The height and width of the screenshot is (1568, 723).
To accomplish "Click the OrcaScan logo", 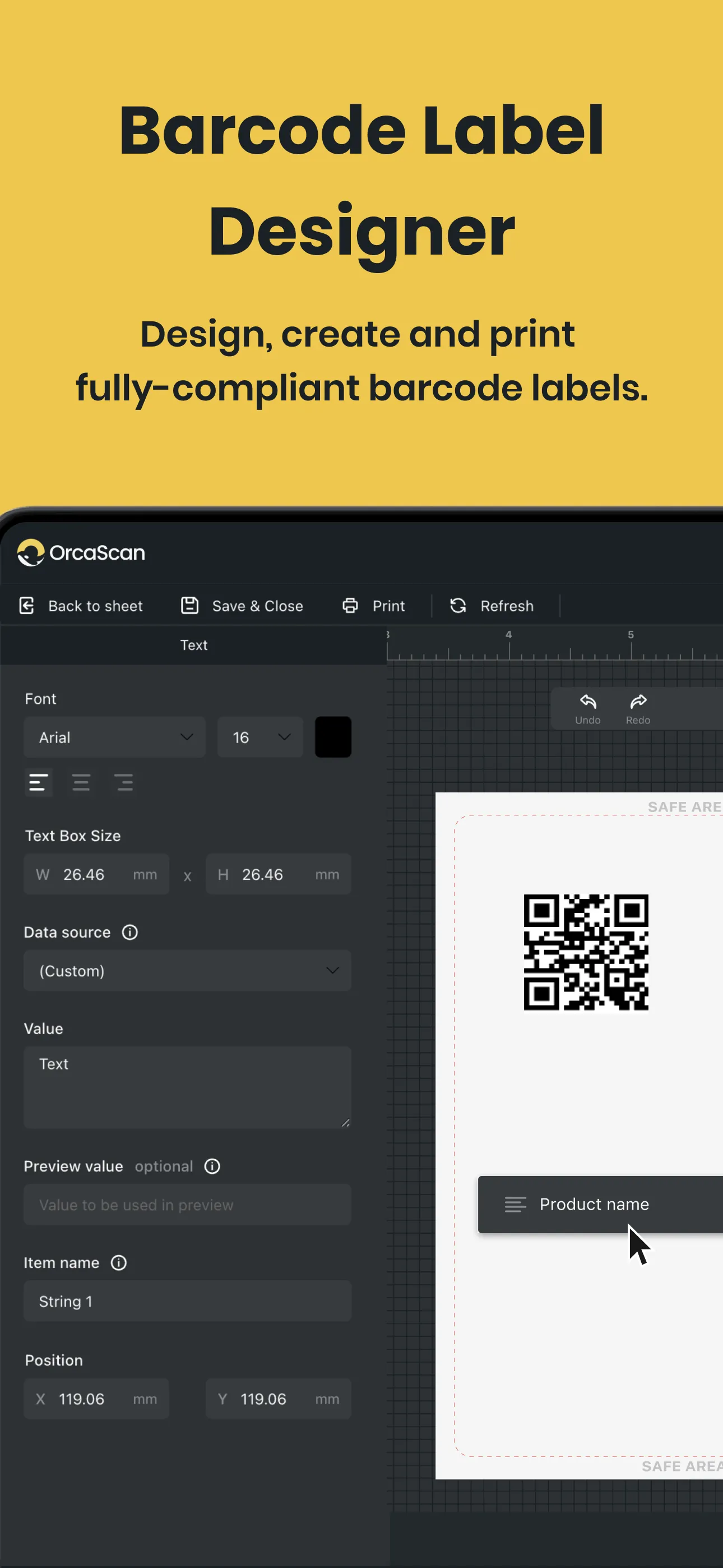I will [81, 553].
